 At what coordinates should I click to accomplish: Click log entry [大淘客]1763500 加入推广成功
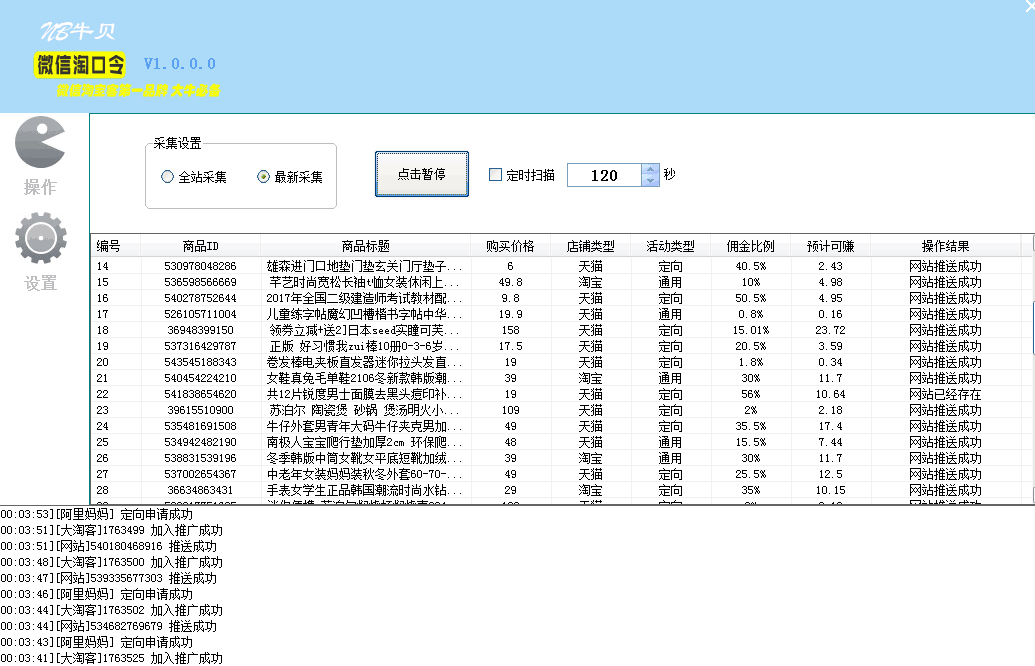tap(112, 562)
